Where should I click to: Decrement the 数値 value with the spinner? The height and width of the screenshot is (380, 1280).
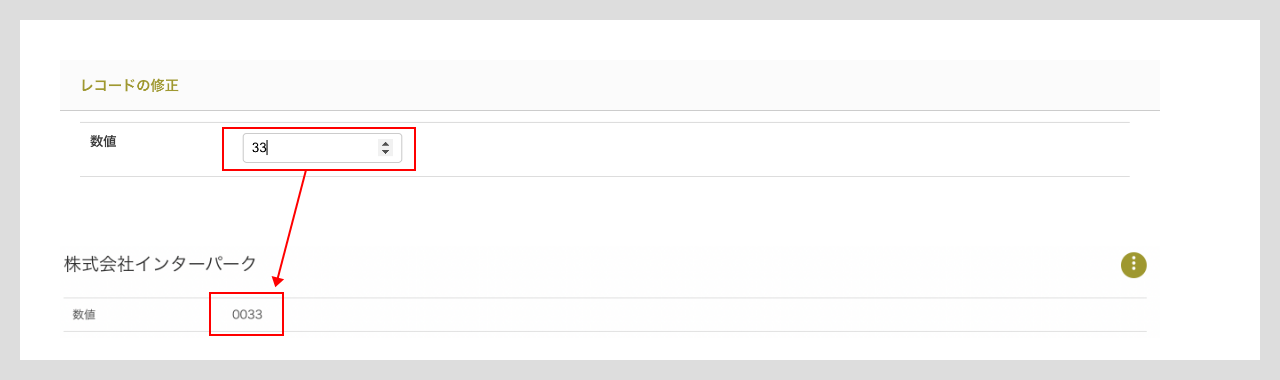[x=385, y=152]
